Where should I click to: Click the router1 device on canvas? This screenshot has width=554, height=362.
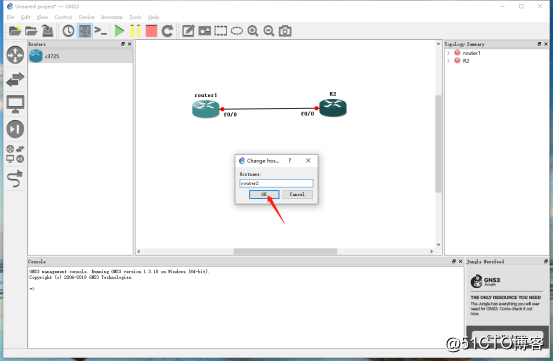coord(205,109)
